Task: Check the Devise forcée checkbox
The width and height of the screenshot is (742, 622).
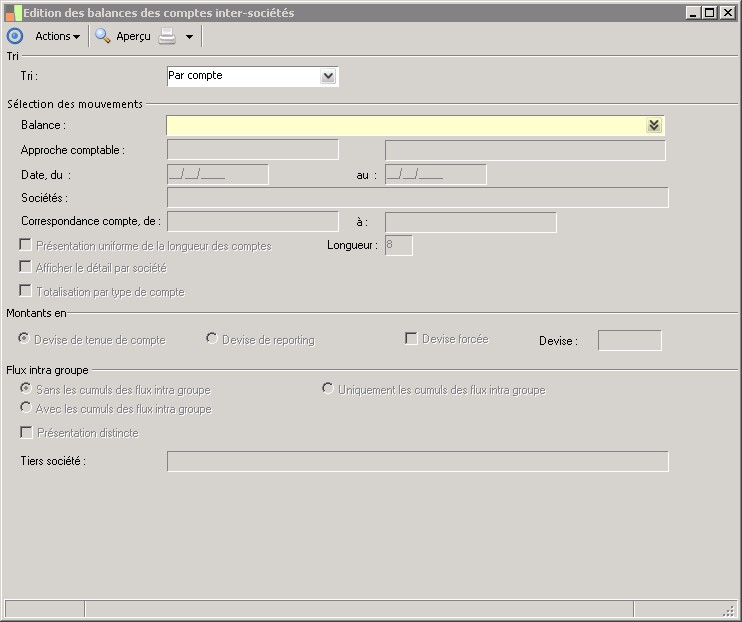Action: coord(411,338)
